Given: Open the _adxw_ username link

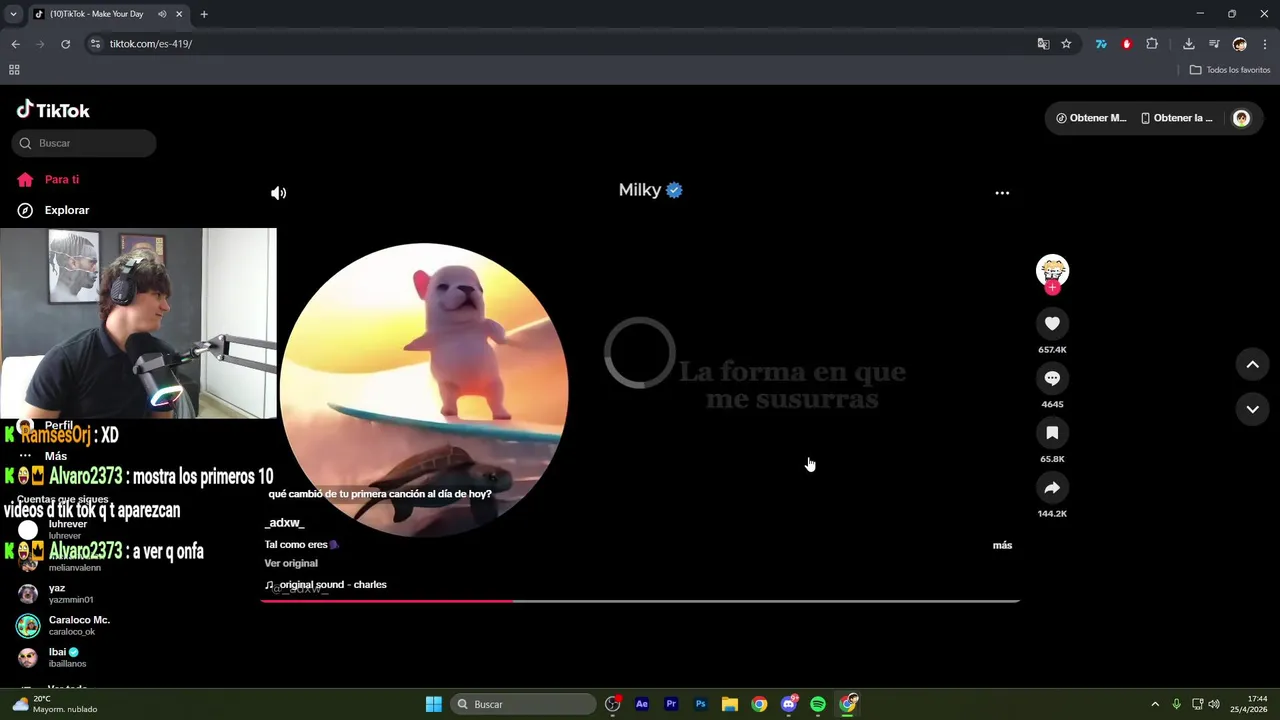Looking at the screenshot, I should coord(285,523).
